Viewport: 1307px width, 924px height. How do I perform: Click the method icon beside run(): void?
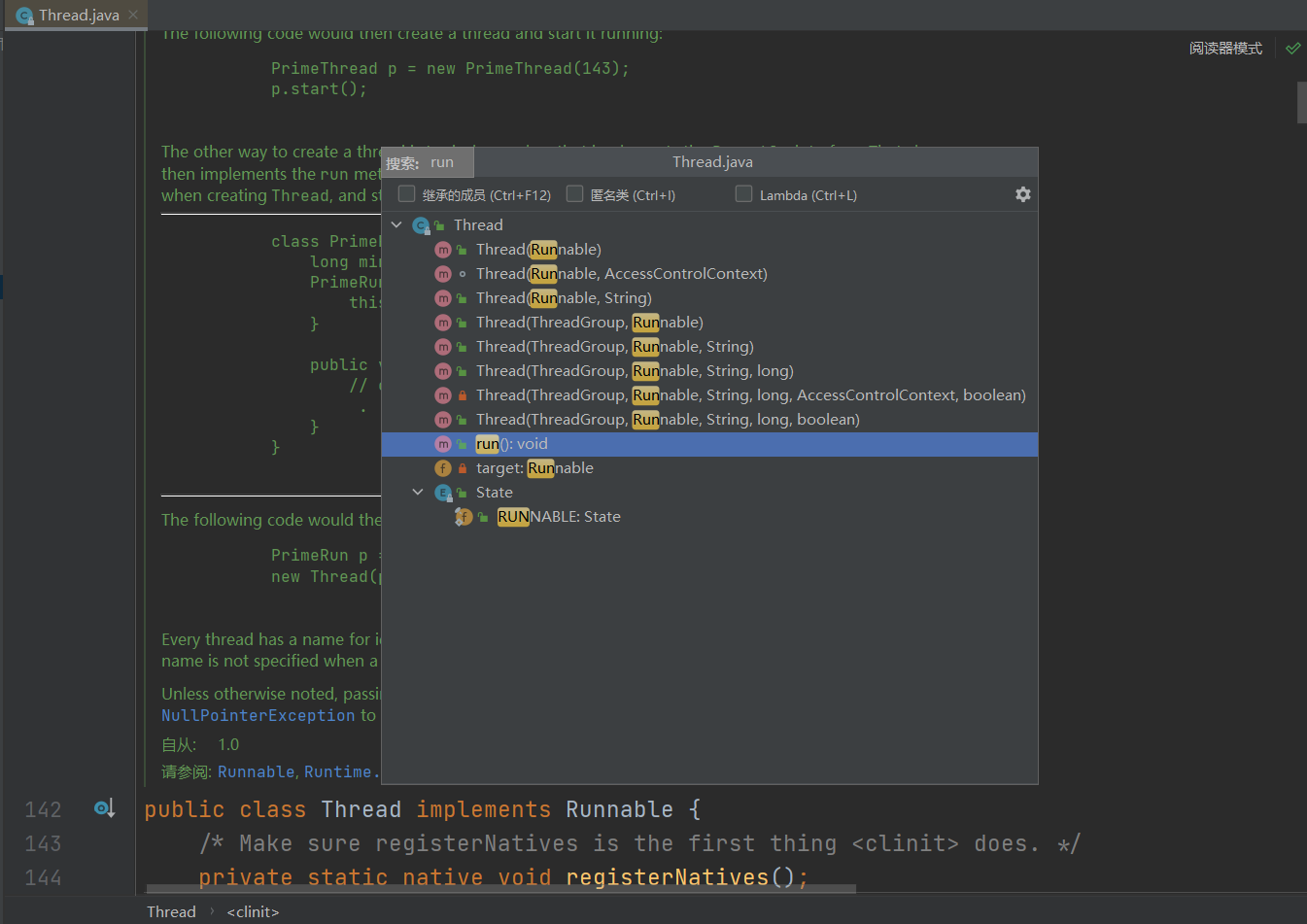coord(443,444)
